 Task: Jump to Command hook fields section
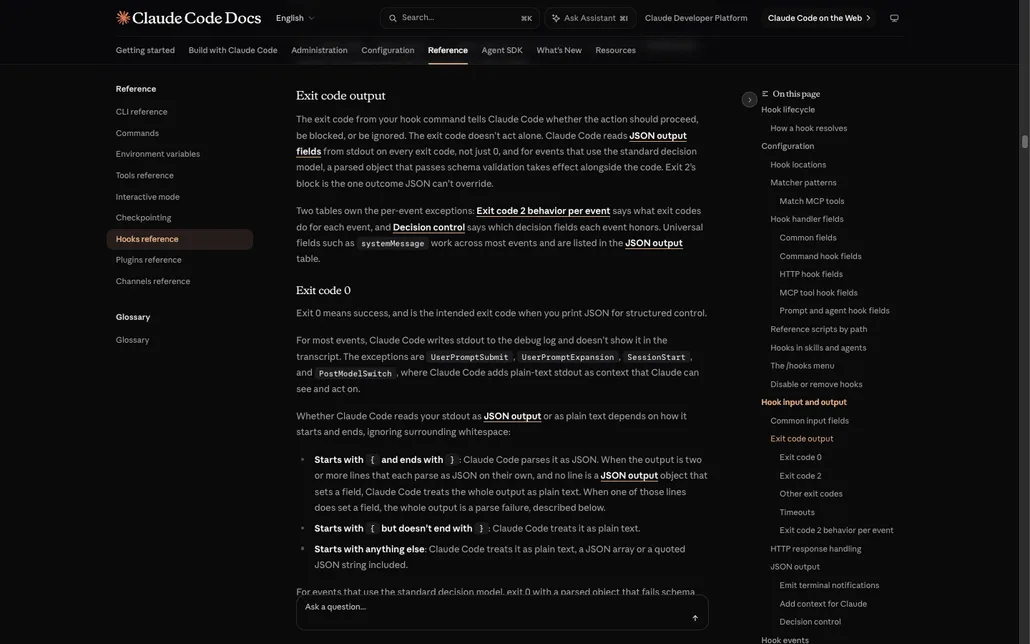[820, 256]
